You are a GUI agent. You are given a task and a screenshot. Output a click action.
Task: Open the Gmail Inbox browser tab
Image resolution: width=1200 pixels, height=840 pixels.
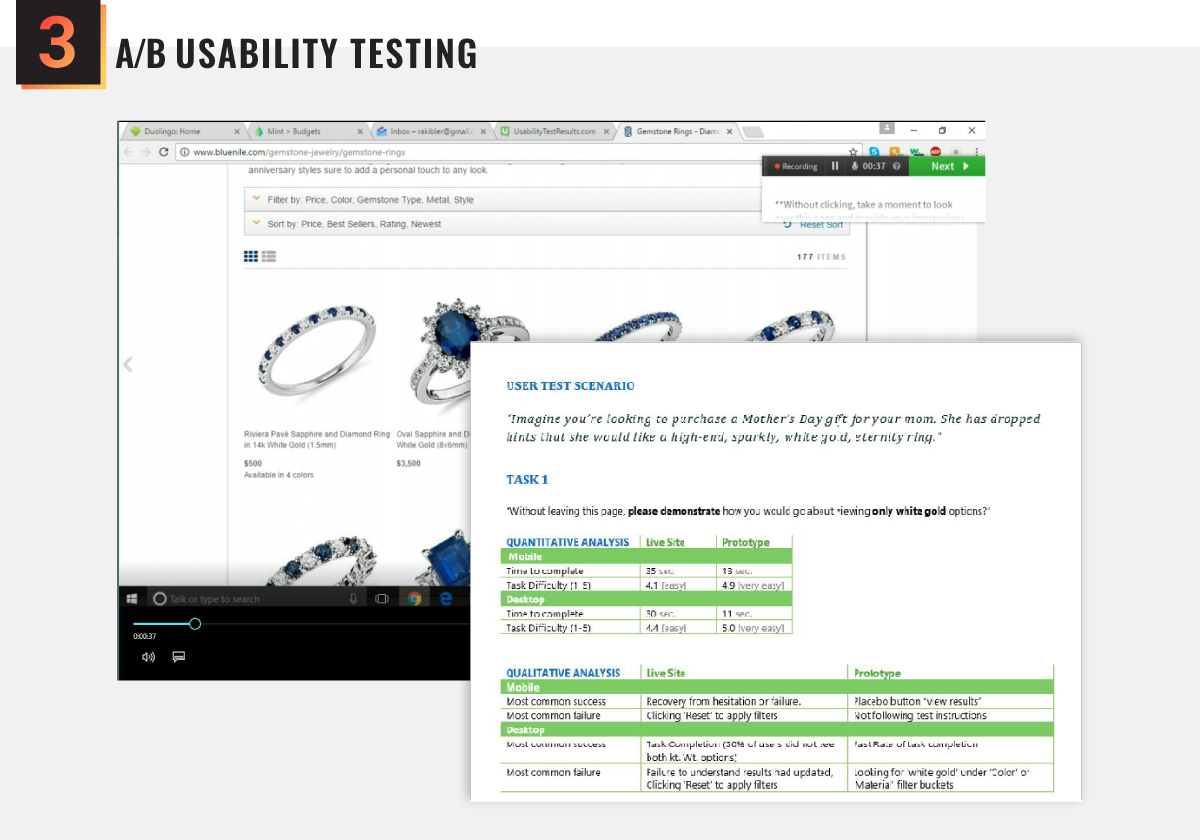pyautogui.click(x=432, y=131)
